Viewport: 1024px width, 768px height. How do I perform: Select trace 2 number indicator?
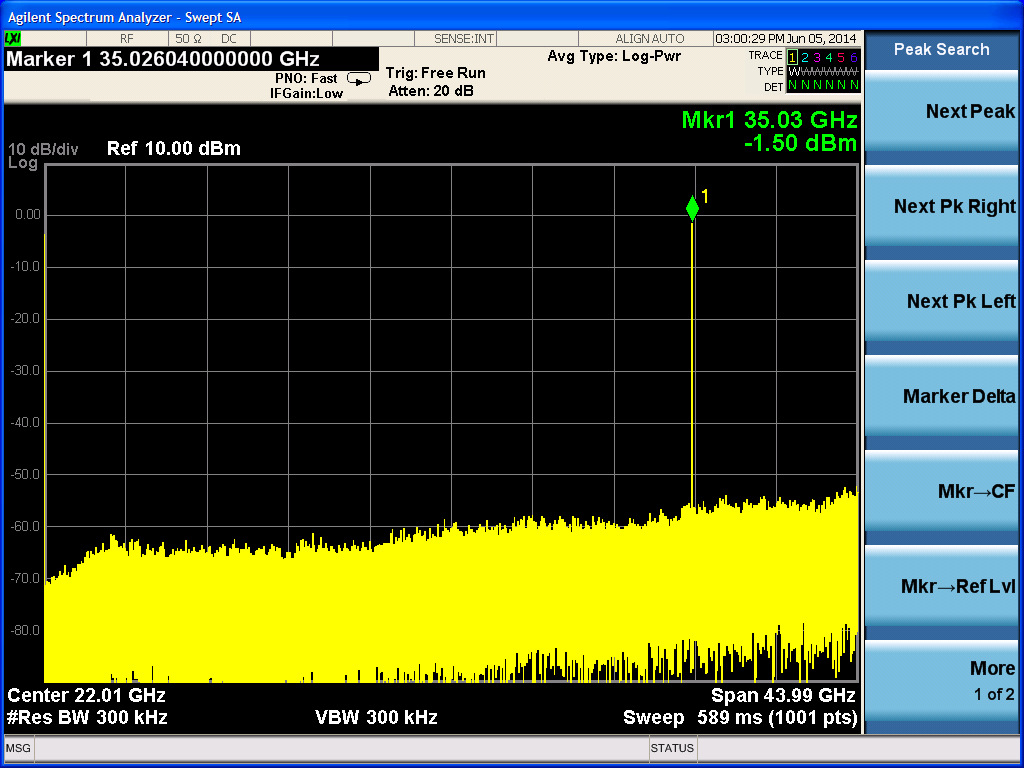[x=807, y=57]
